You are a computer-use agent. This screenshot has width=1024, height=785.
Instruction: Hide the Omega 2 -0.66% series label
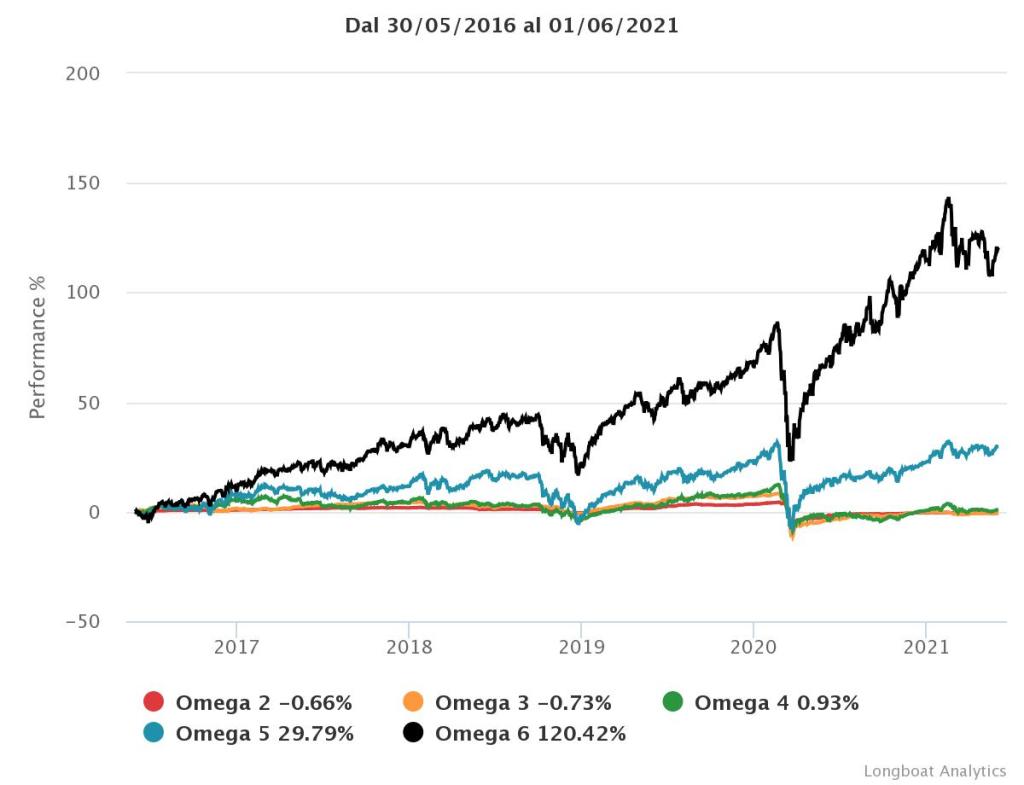click(263, 702)
